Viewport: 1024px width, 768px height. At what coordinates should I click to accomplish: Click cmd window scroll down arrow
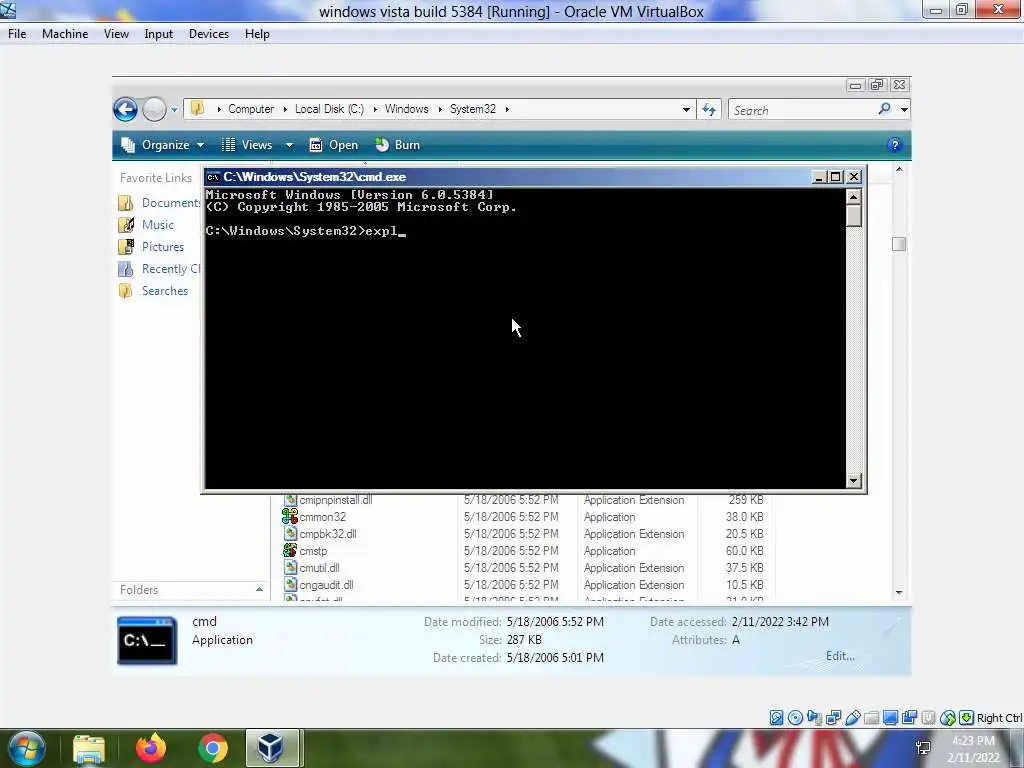coord(854,481)
